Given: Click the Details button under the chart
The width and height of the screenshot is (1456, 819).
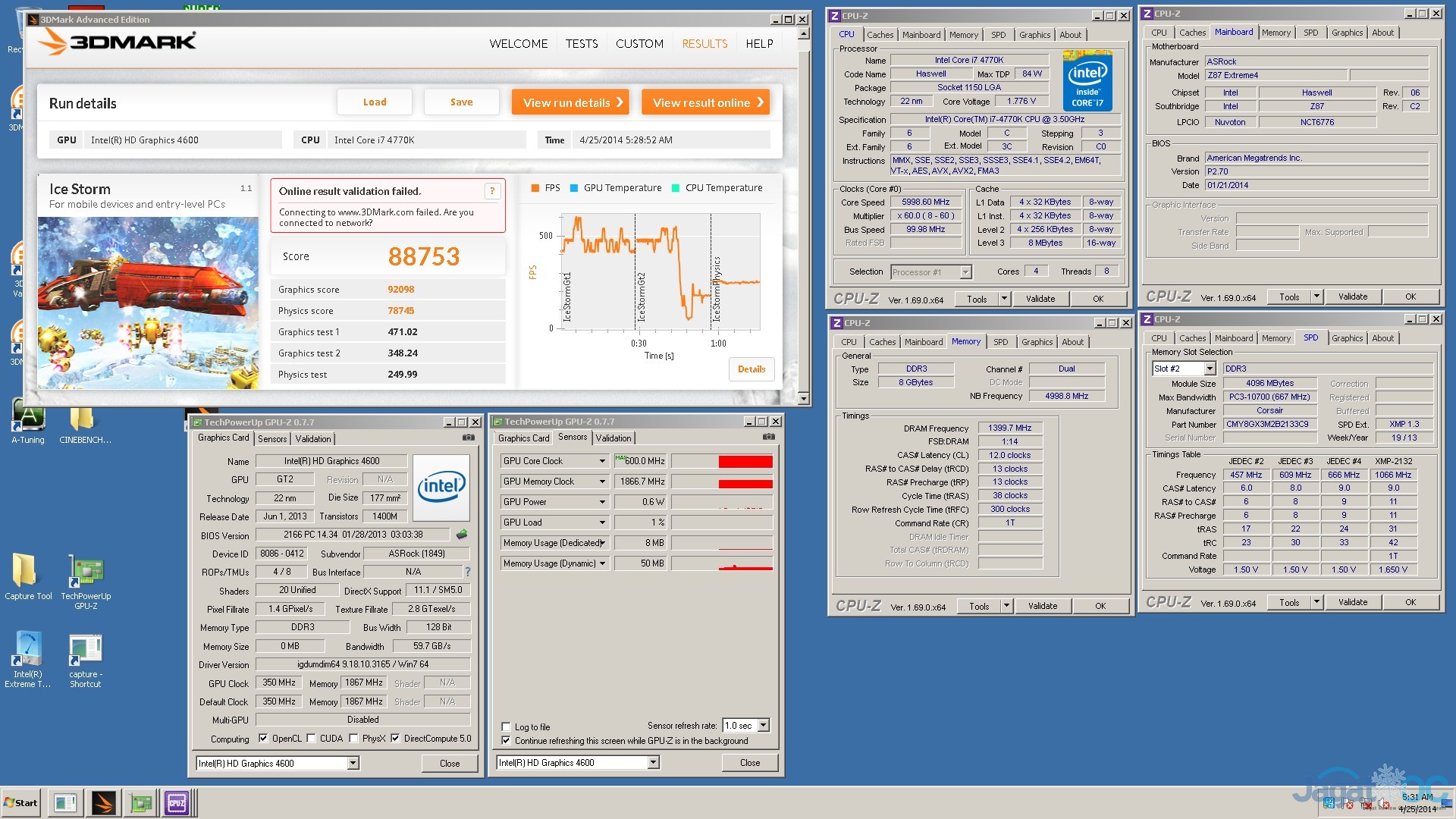Looking at the screenshot, I should 751,369.
